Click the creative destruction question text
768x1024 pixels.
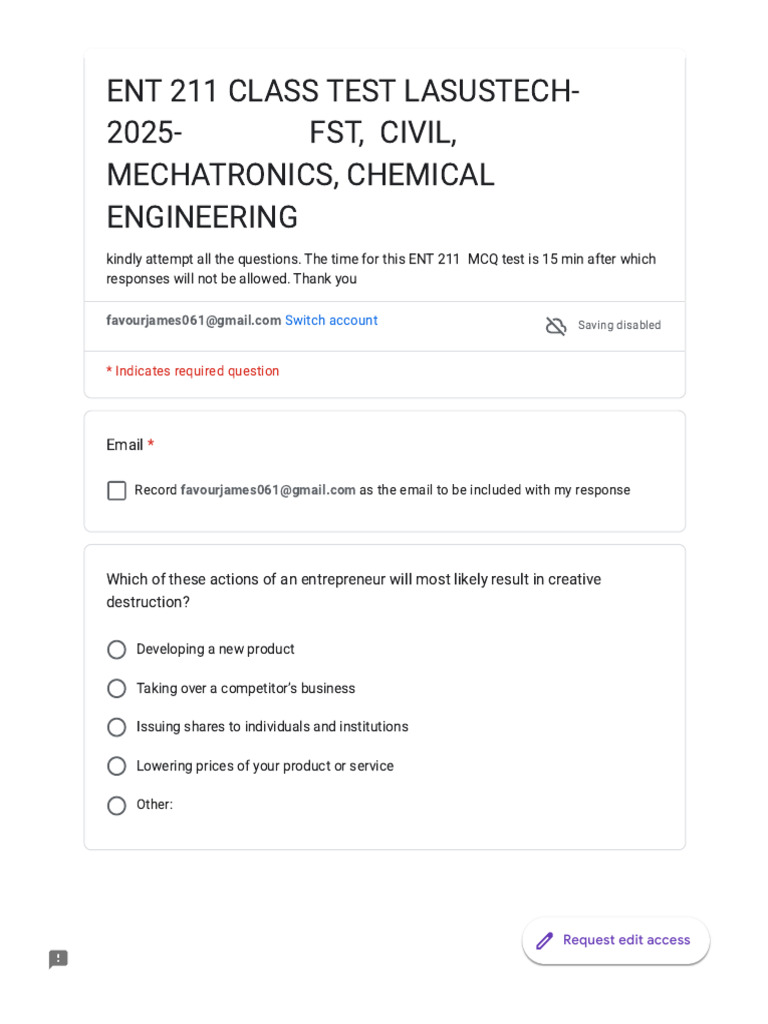(353, 590)
